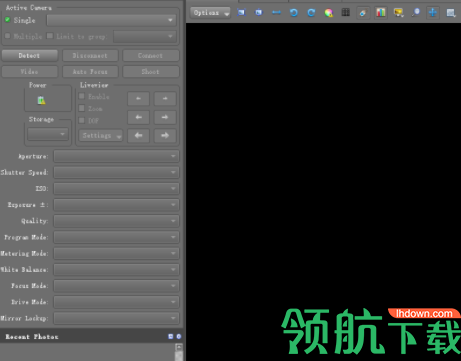461x361 pixels.
Task: Open the Mirror Lockup dropdown
Action: point(116,318)
